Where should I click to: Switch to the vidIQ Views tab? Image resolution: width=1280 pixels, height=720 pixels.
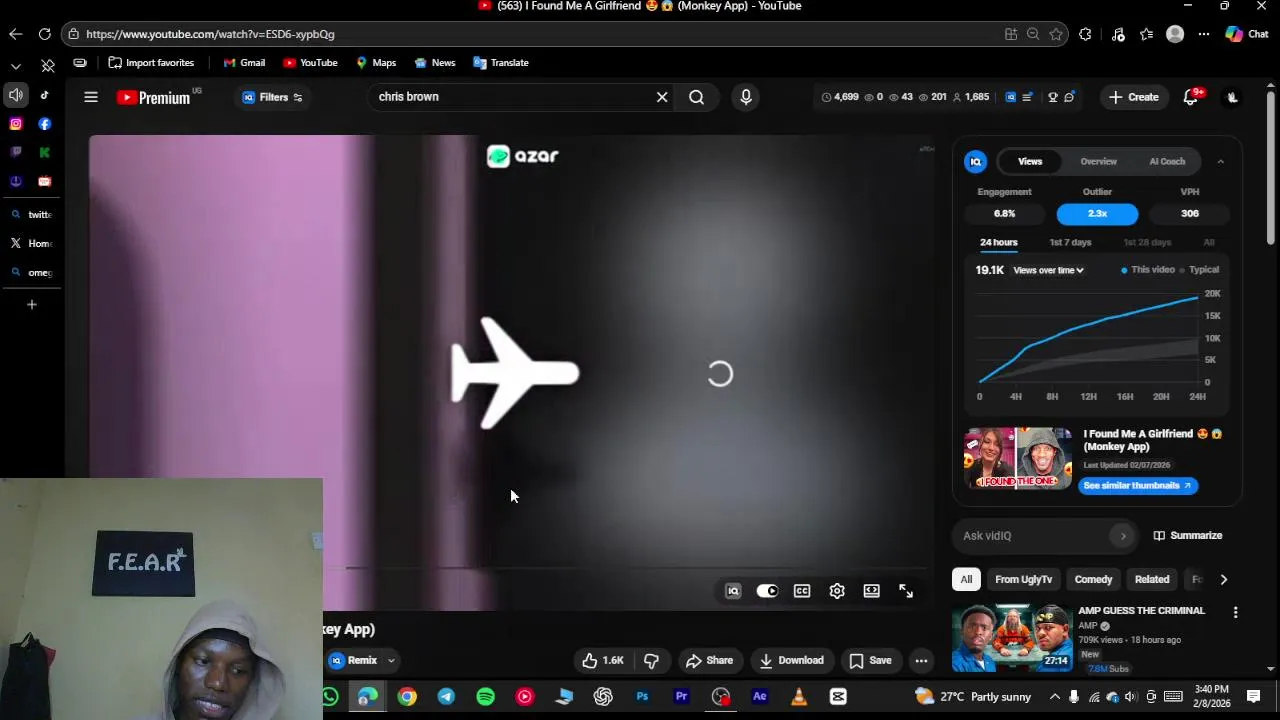point(1030,161)
